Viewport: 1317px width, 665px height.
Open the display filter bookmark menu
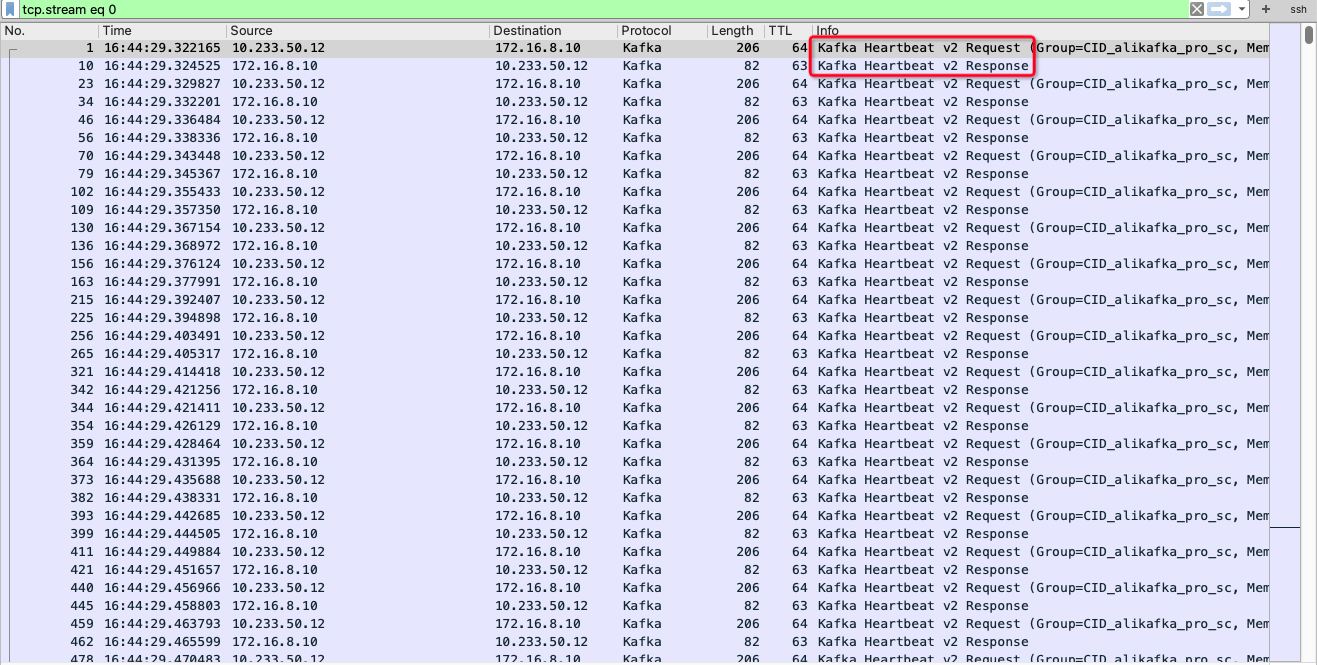coord(10,9)
